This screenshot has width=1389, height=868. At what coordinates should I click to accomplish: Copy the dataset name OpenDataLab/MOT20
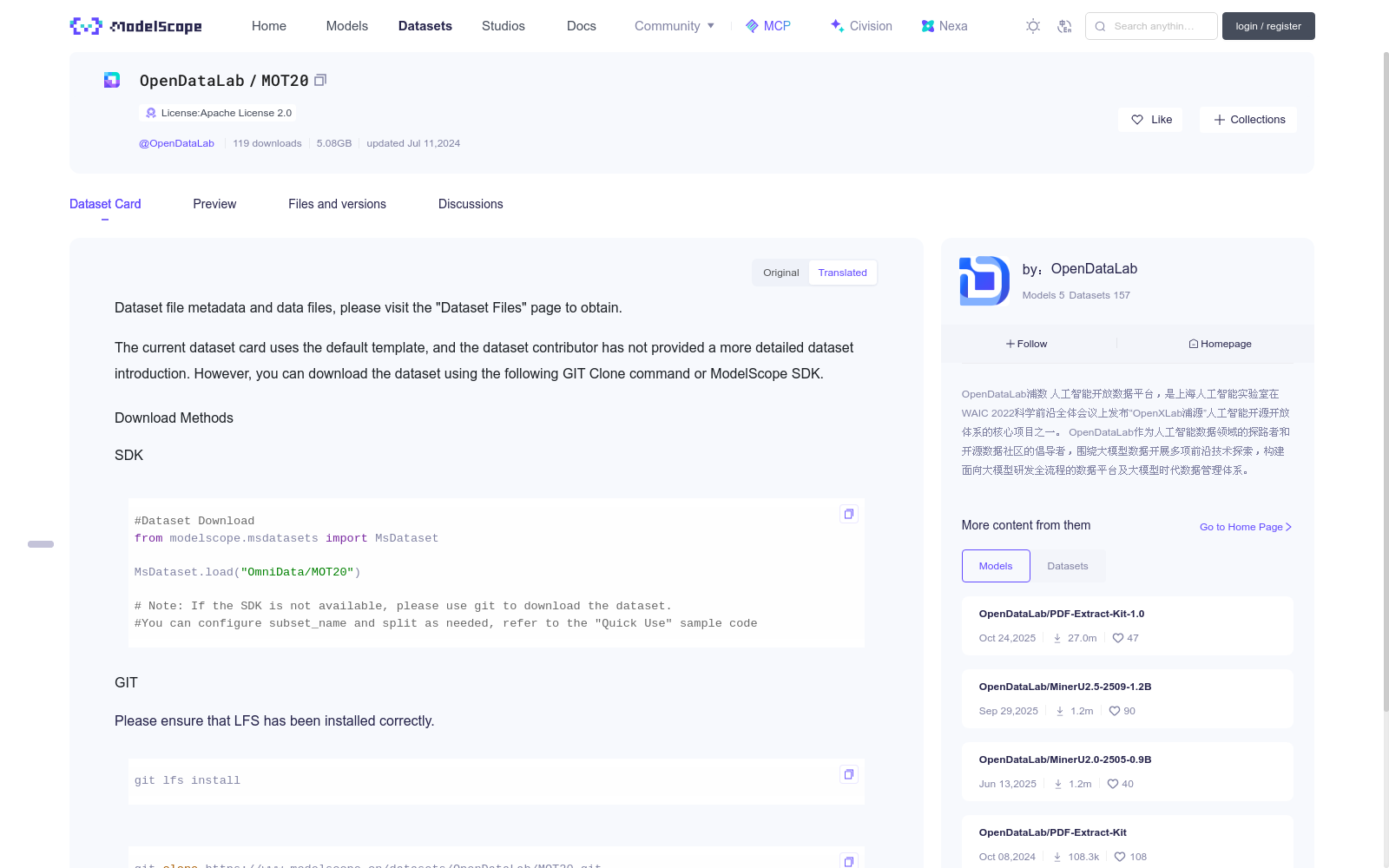[x=320, y=80]
